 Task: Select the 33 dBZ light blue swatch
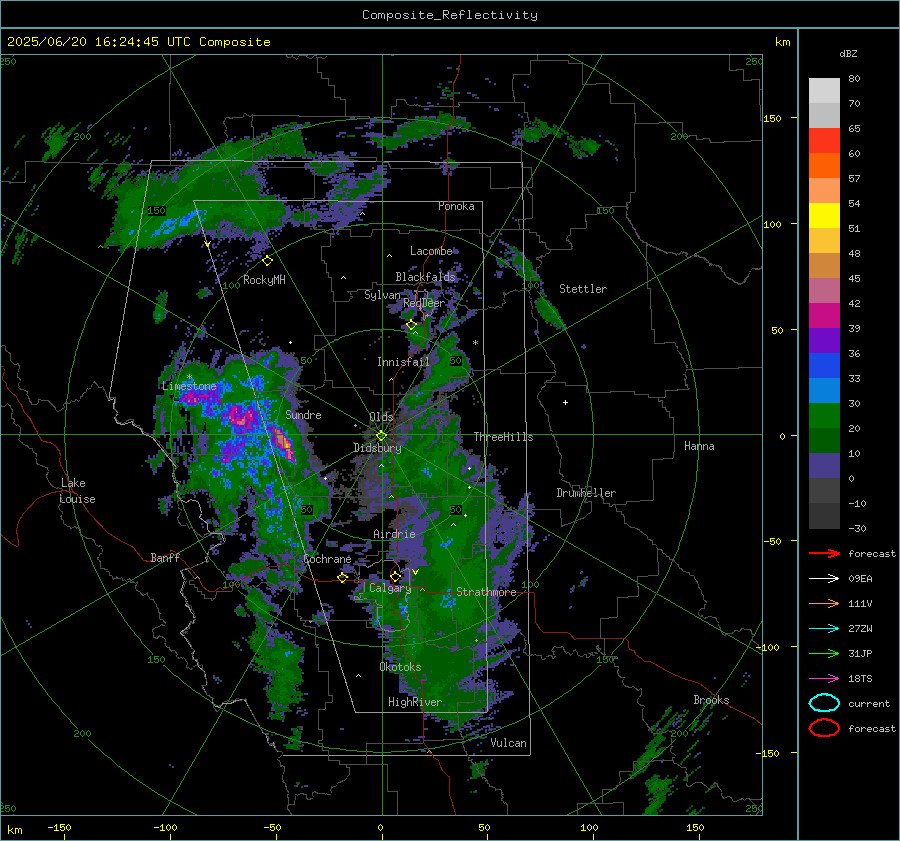point(824,390)
